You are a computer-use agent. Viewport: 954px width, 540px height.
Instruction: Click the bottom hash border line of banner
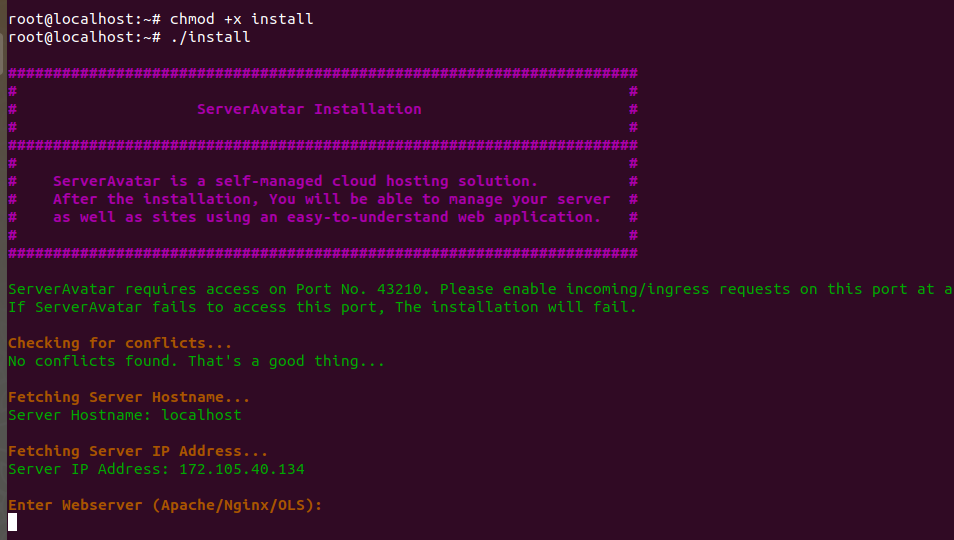click(322, 253)
